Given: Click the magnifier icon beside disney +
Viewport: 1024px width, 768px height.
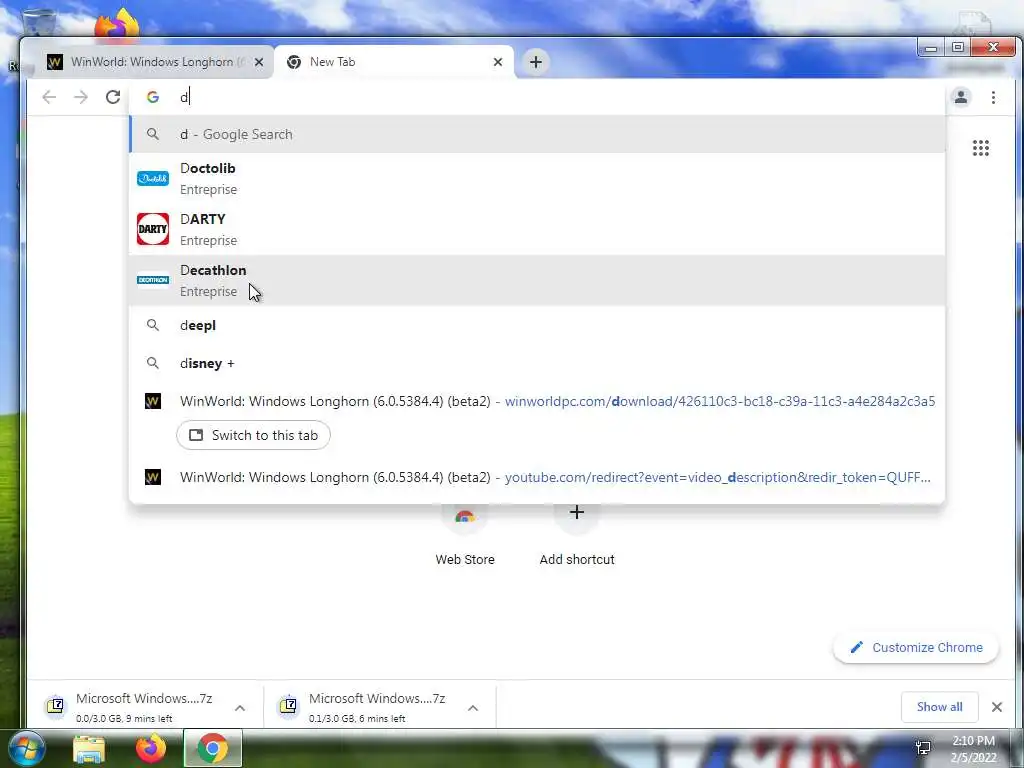Looking at the screenshot, I should pos(153,363).
